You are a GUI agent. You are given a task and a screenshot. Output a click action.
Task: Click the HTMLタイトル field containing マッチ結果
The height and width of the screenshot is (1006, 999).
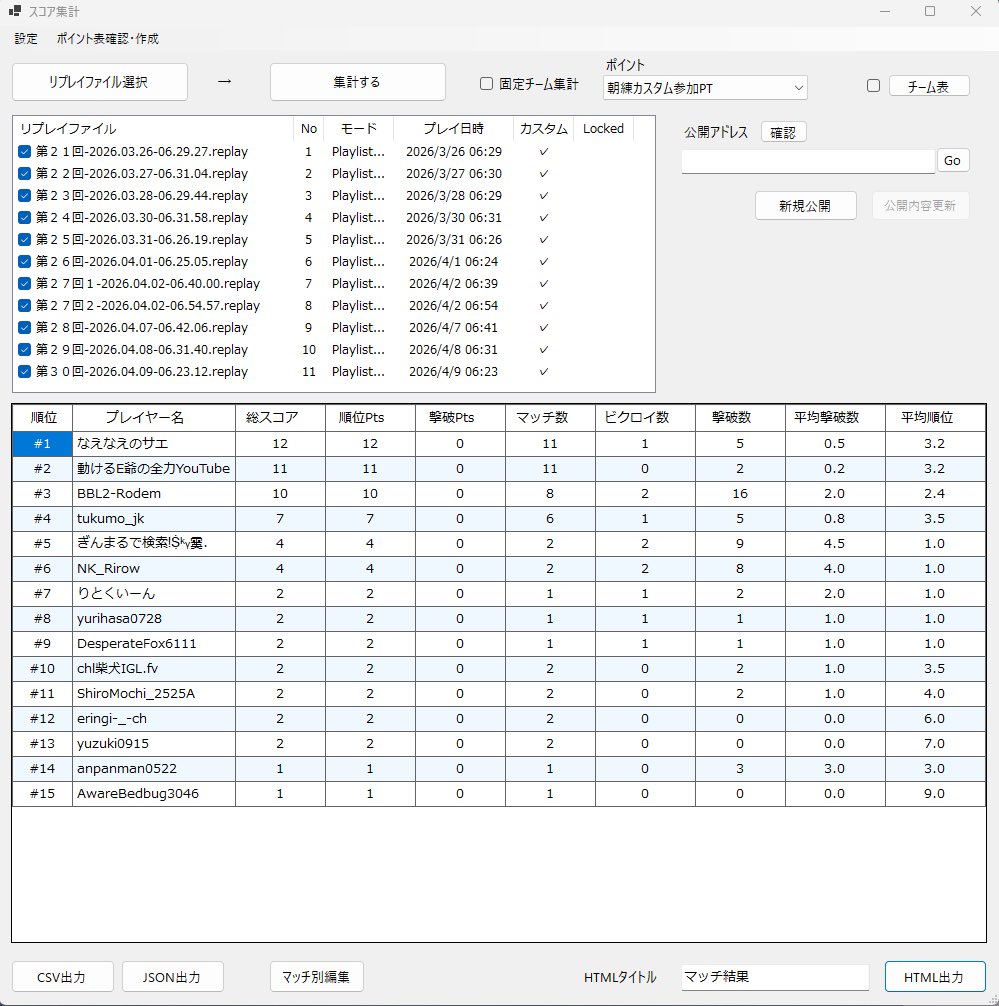coord(775,977)
